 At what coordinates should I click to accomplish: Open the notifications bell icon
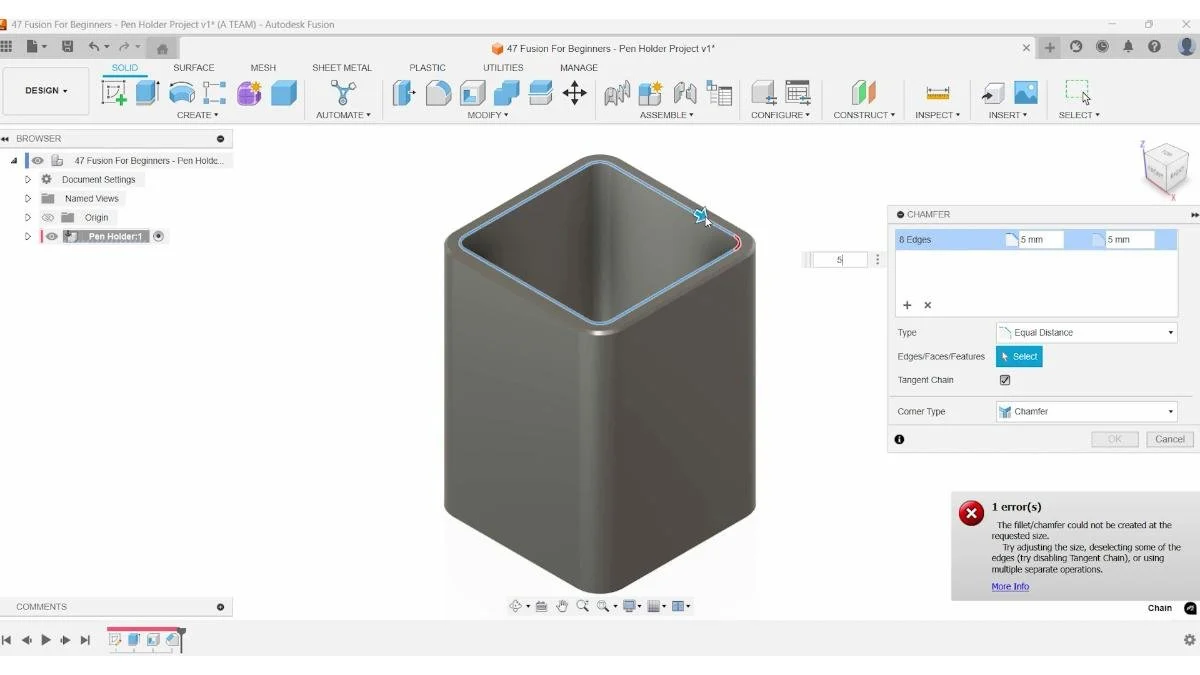(1128, 47)
